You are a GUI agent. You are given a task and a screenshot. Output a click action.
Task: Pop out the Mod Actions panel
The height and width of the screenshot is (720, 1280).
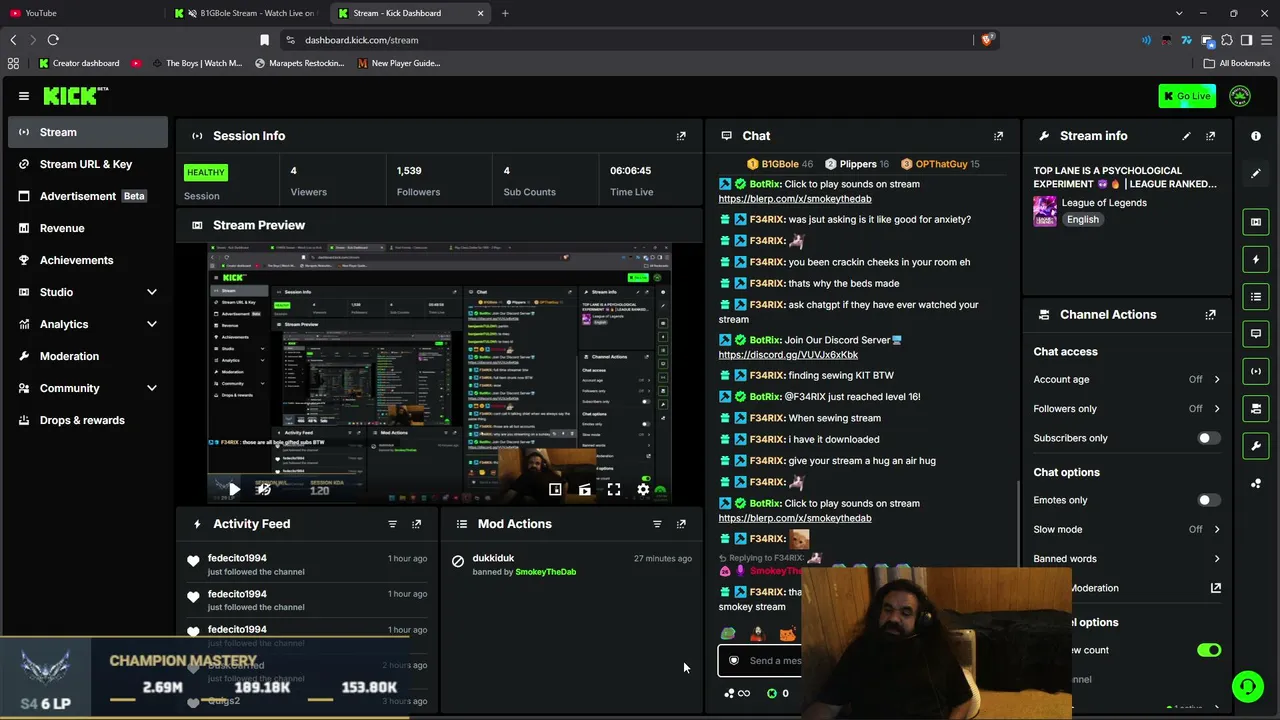click(x=681, y=524)
